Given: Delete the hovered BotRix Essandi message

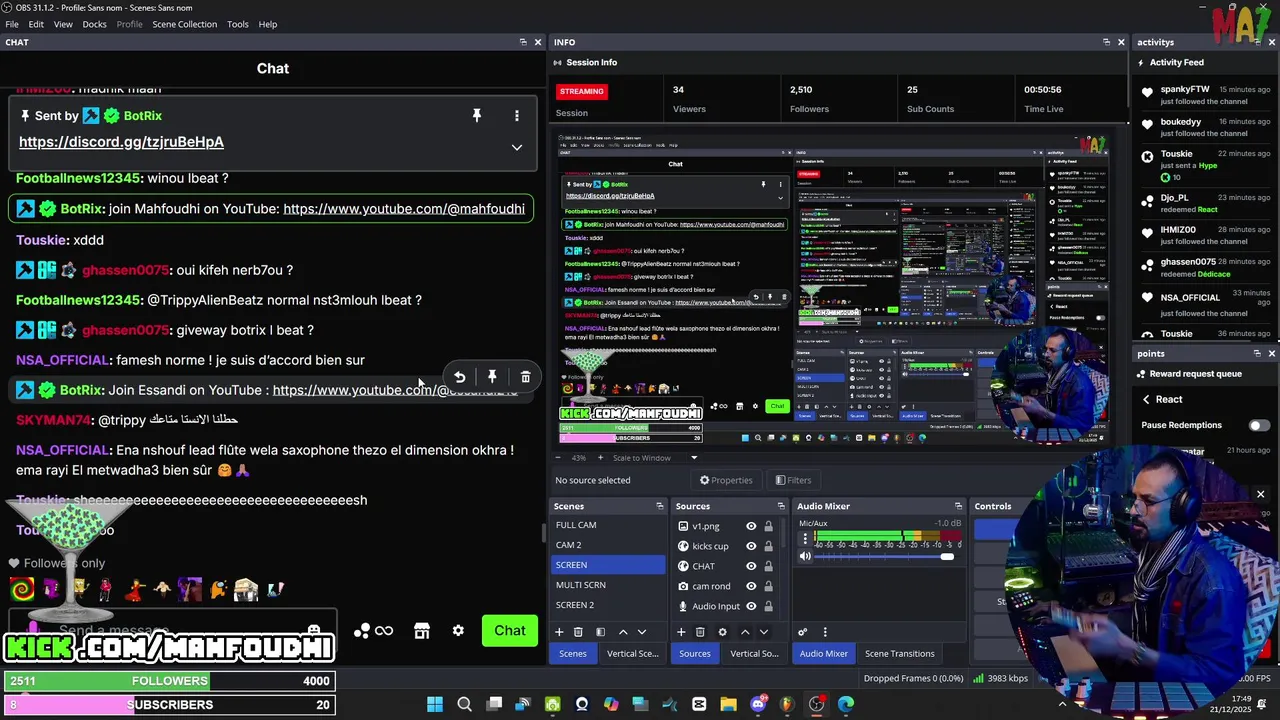Looking at the screenshot, I should coord(525,377).
